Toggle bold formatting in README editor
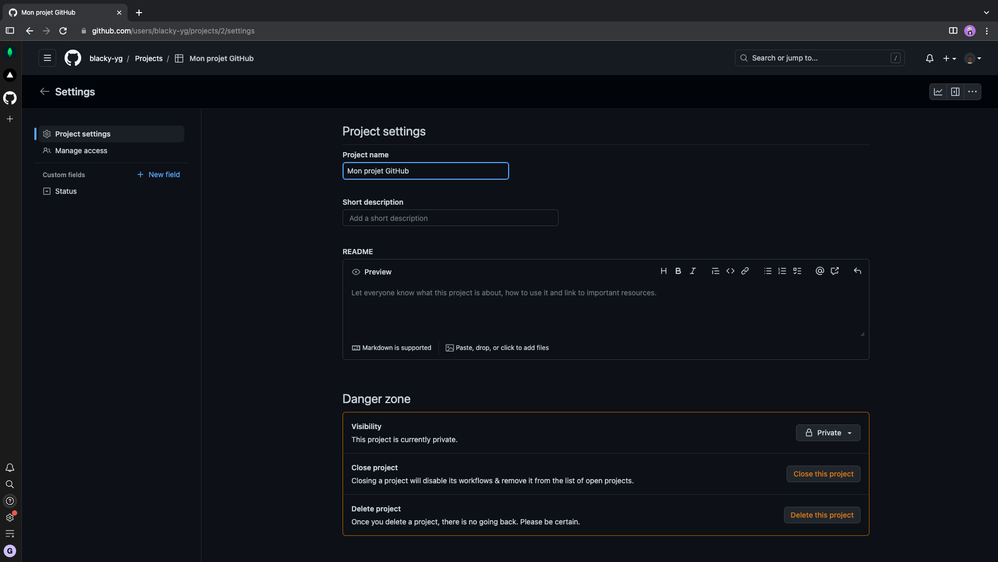The image size is (998, 562). (x=678, y=271)
